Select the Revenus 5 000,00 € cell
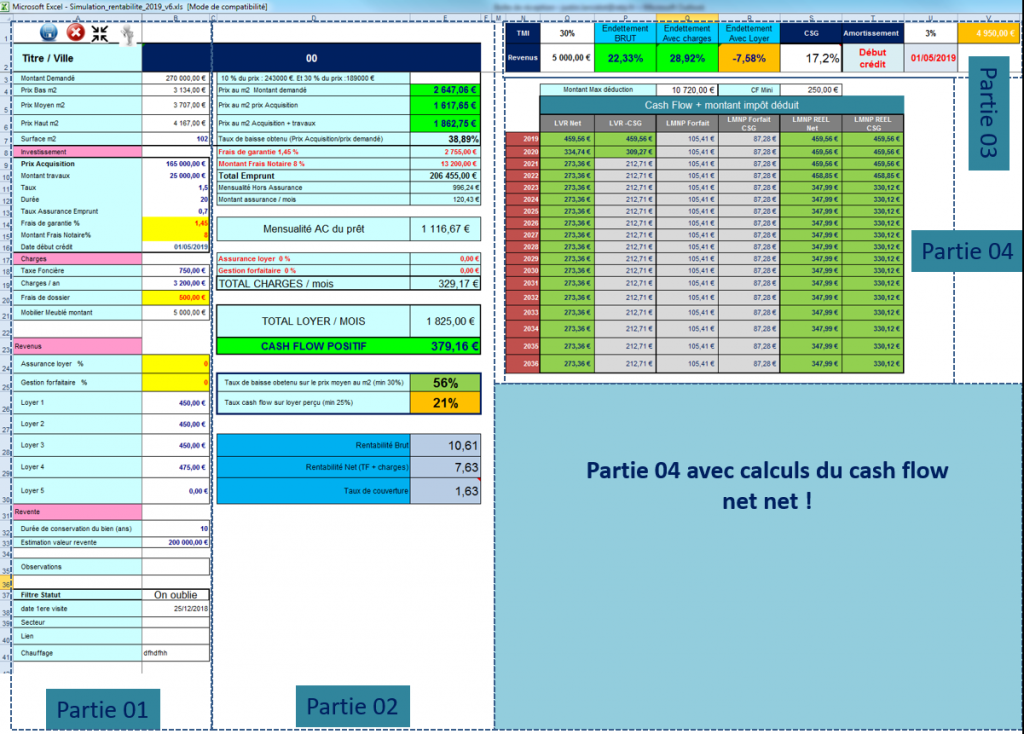This screenshot has height=734, width=1024. pos(567,57)
